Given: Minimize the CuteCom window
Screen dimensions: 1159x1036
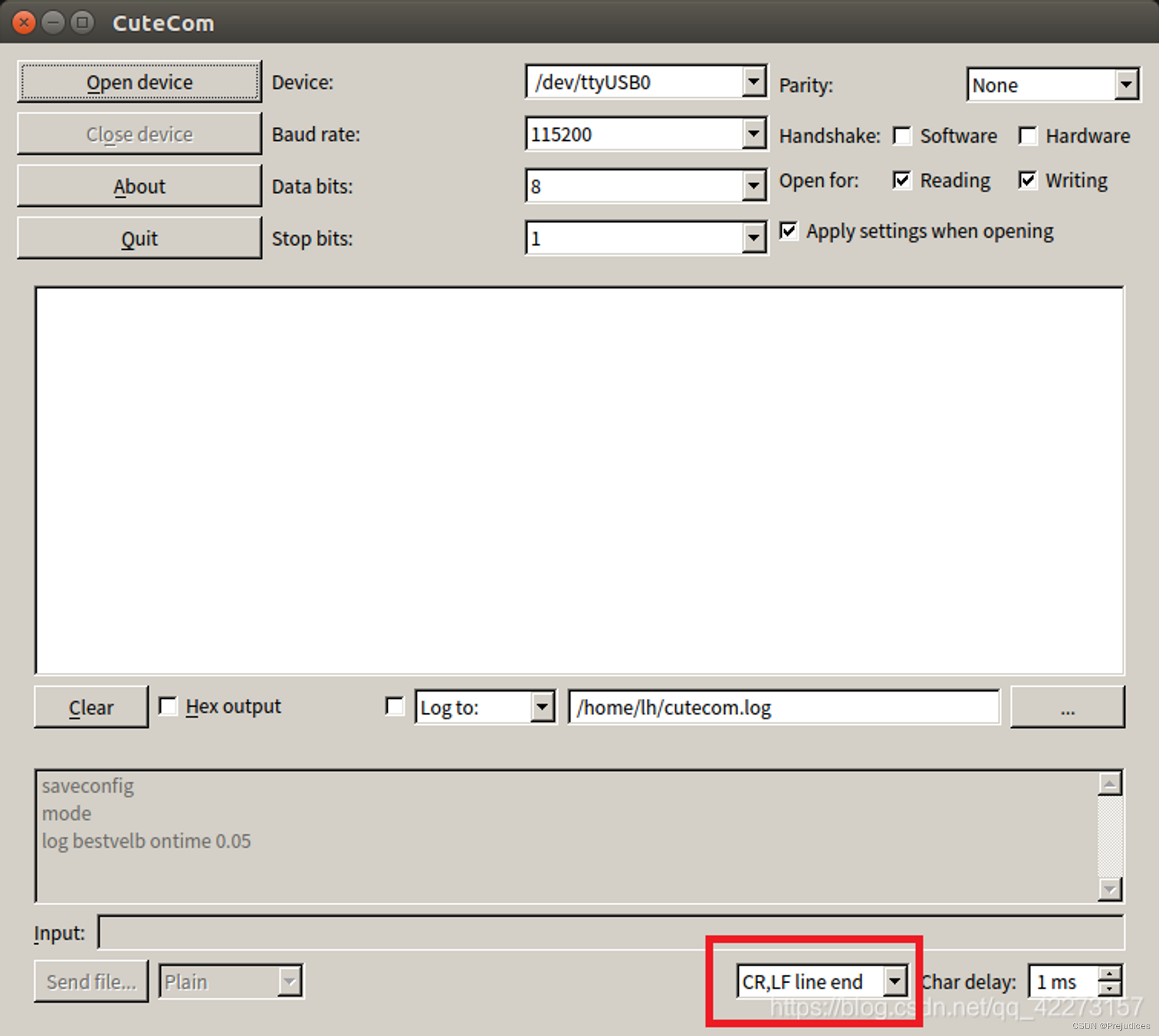Looking at the screenshot, I should (53, 23).
